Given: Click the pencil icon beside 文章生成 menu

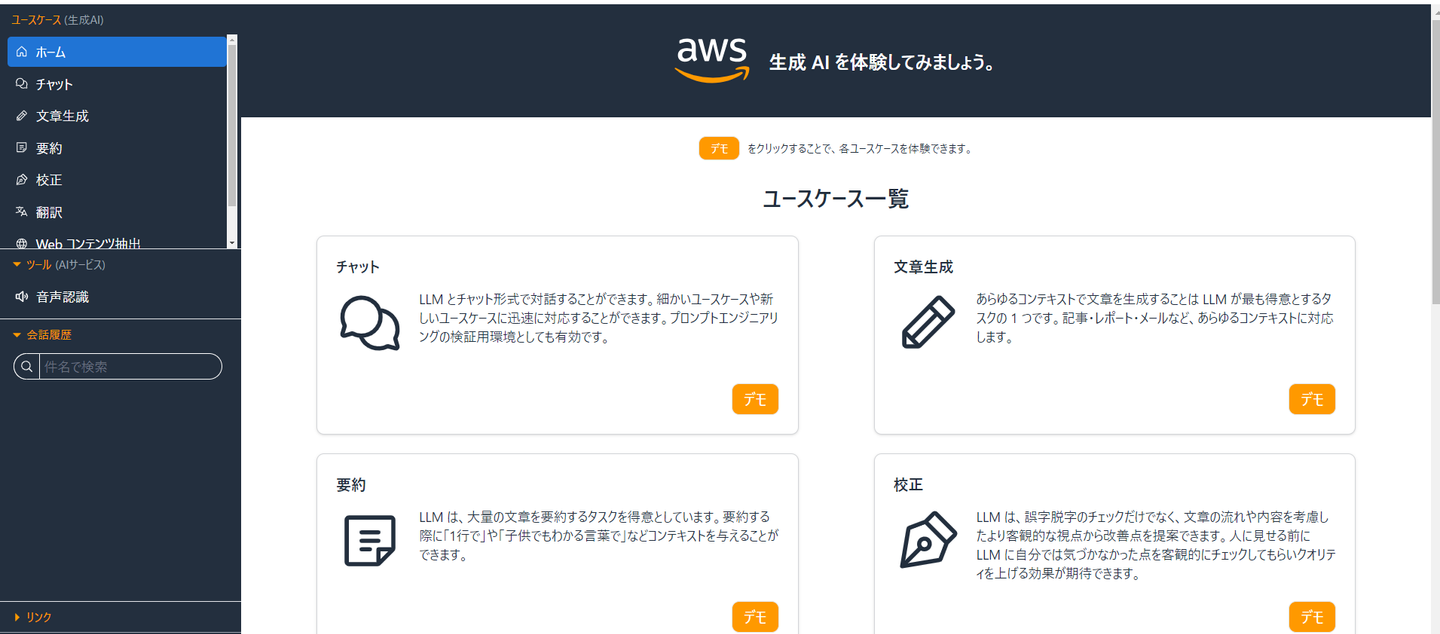Looking at the screenshot, I should (22, 116).
